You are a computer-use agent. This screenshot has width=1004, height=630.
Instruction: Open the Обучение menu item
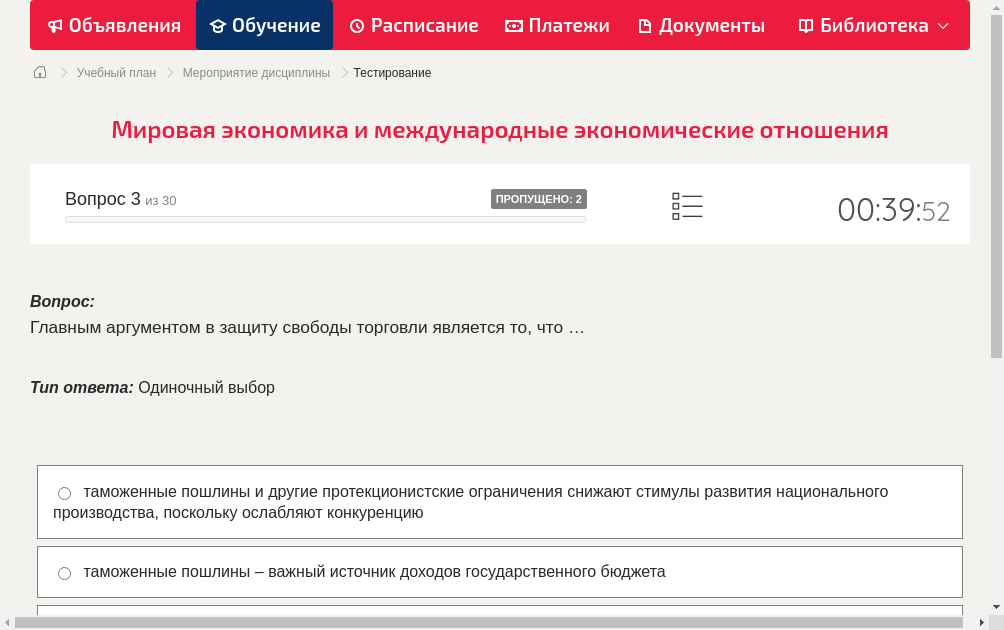[x=264, y=25]
